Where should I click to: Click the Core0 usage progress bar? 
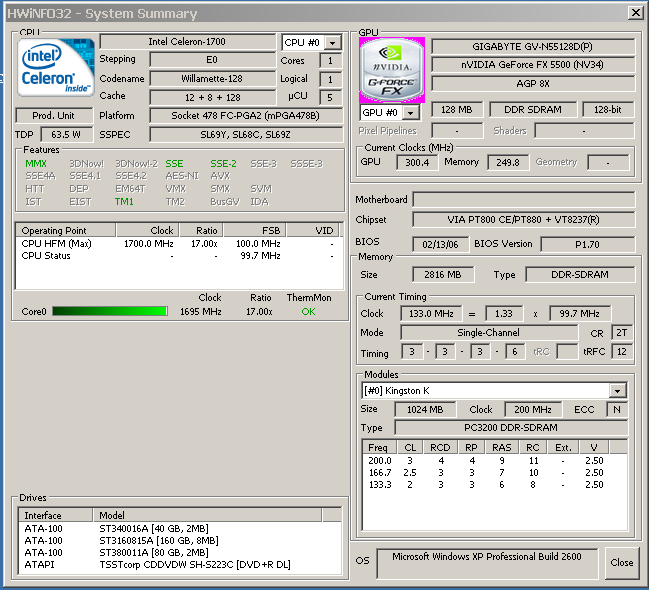110,311
